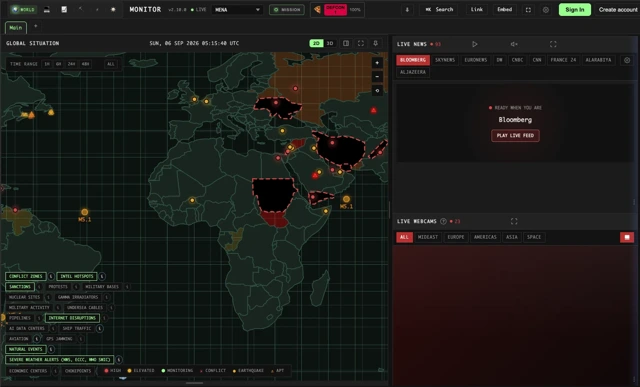Set time range to 24H
Viewport: 640px width, 387px height.
tap(71, 64)
